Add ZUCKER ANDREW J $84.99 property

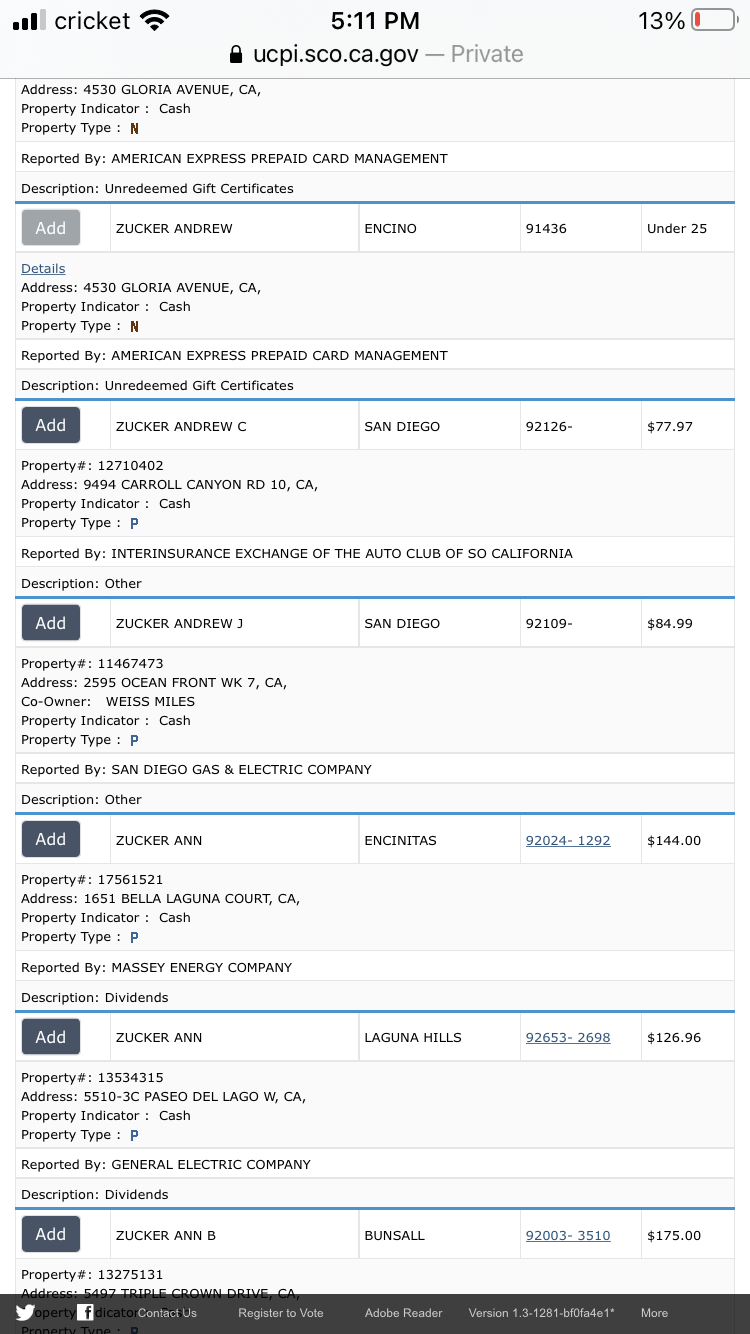coord(51,623)
